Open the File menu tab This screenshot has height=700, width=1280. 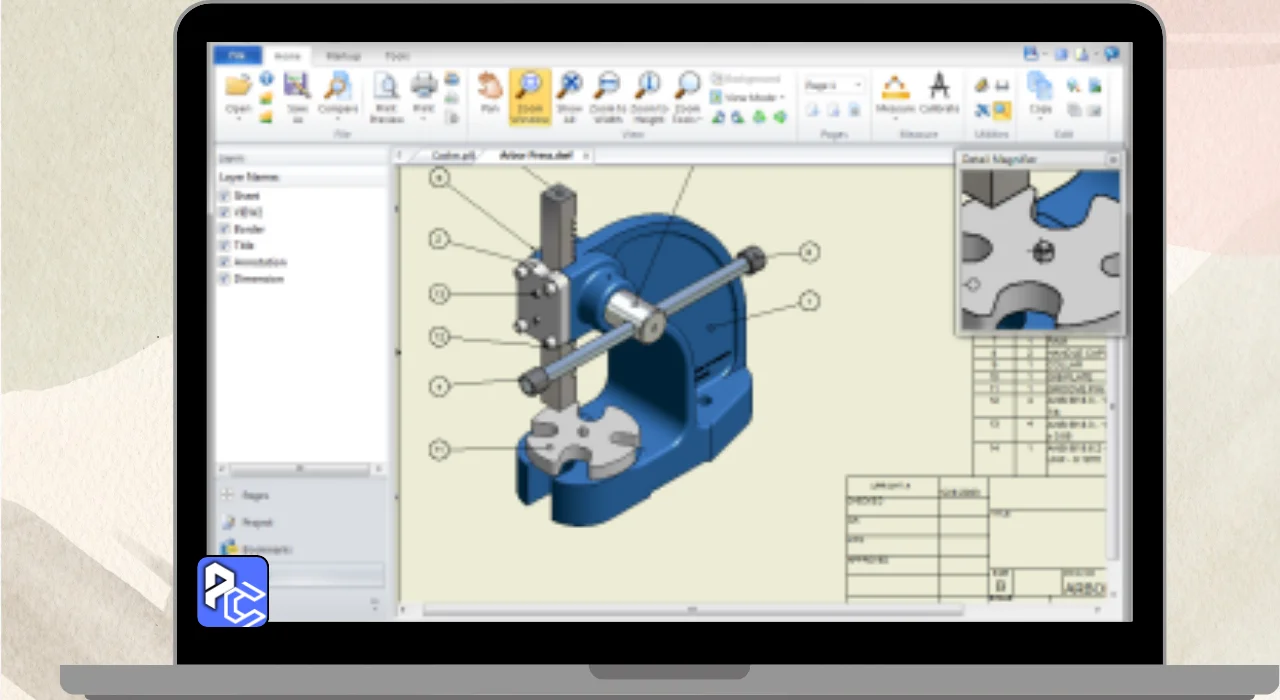[237, 56]
